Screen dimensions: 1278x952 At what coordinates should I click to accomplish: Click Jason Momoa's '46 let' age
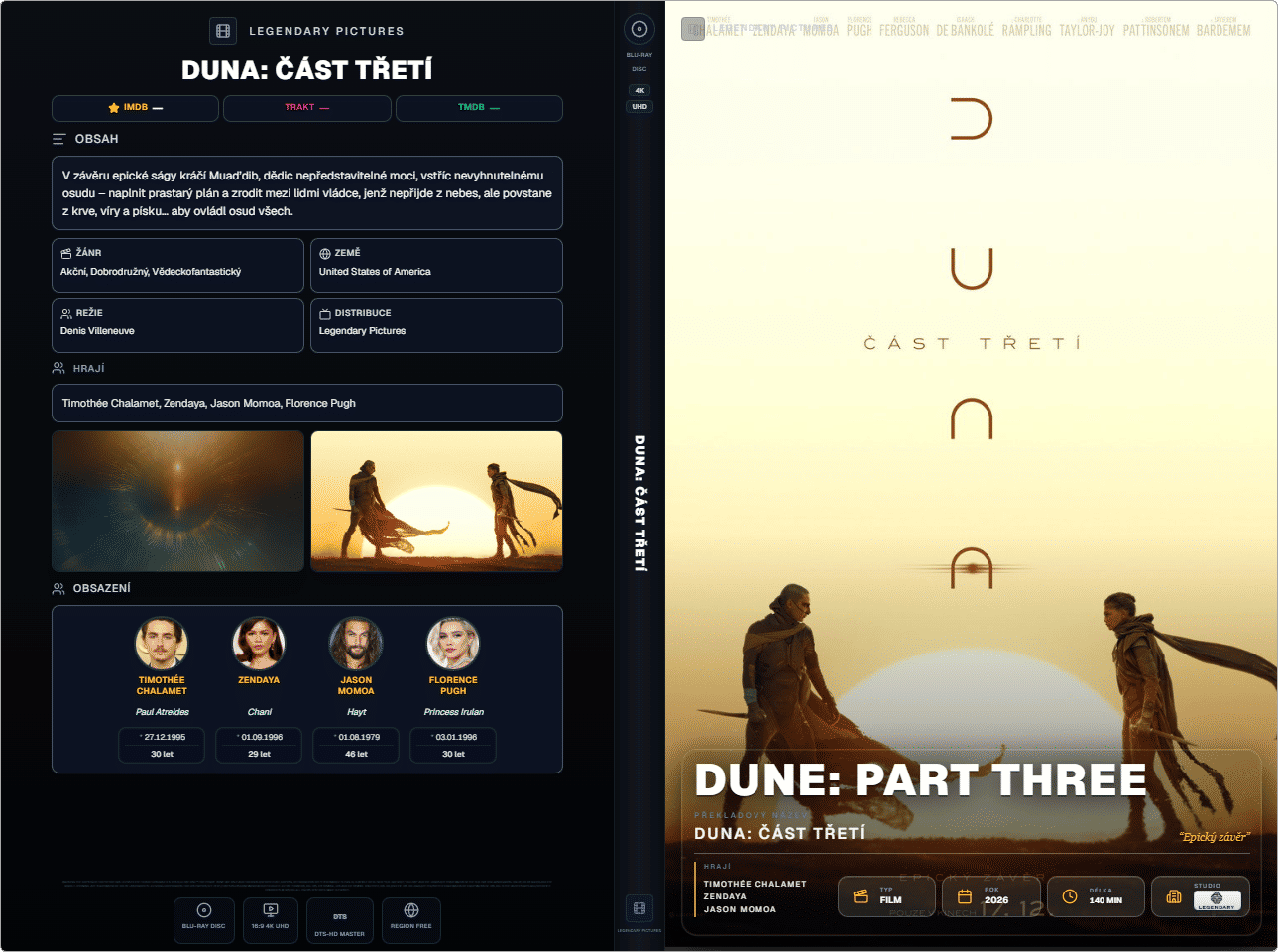pos(356,755)
